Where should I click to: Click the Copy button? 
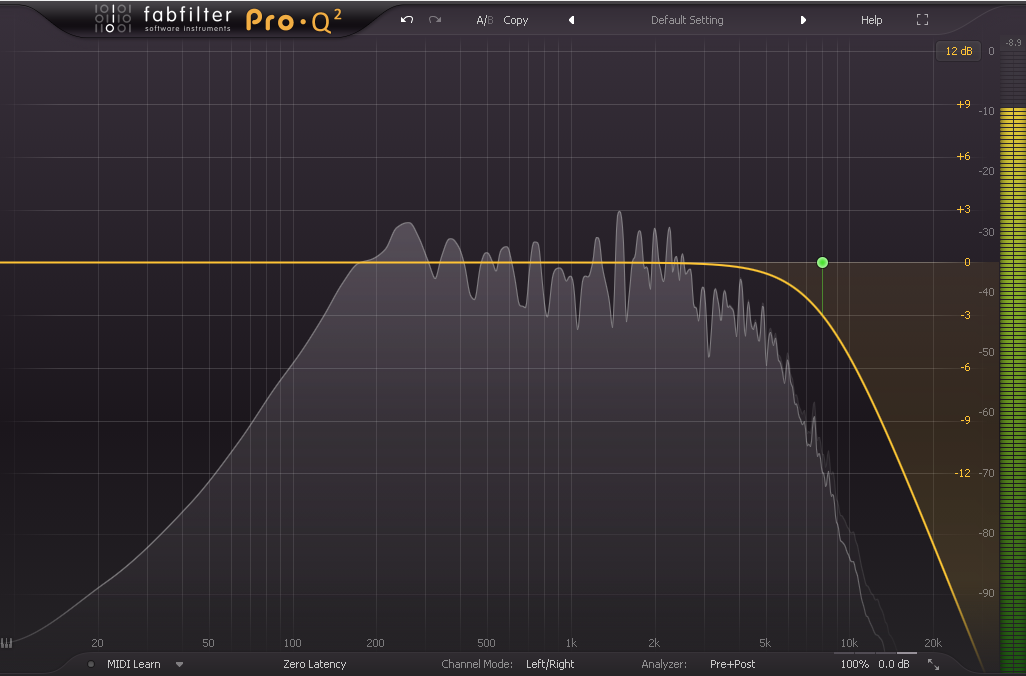pyautogui.click(x=516, y=20)
